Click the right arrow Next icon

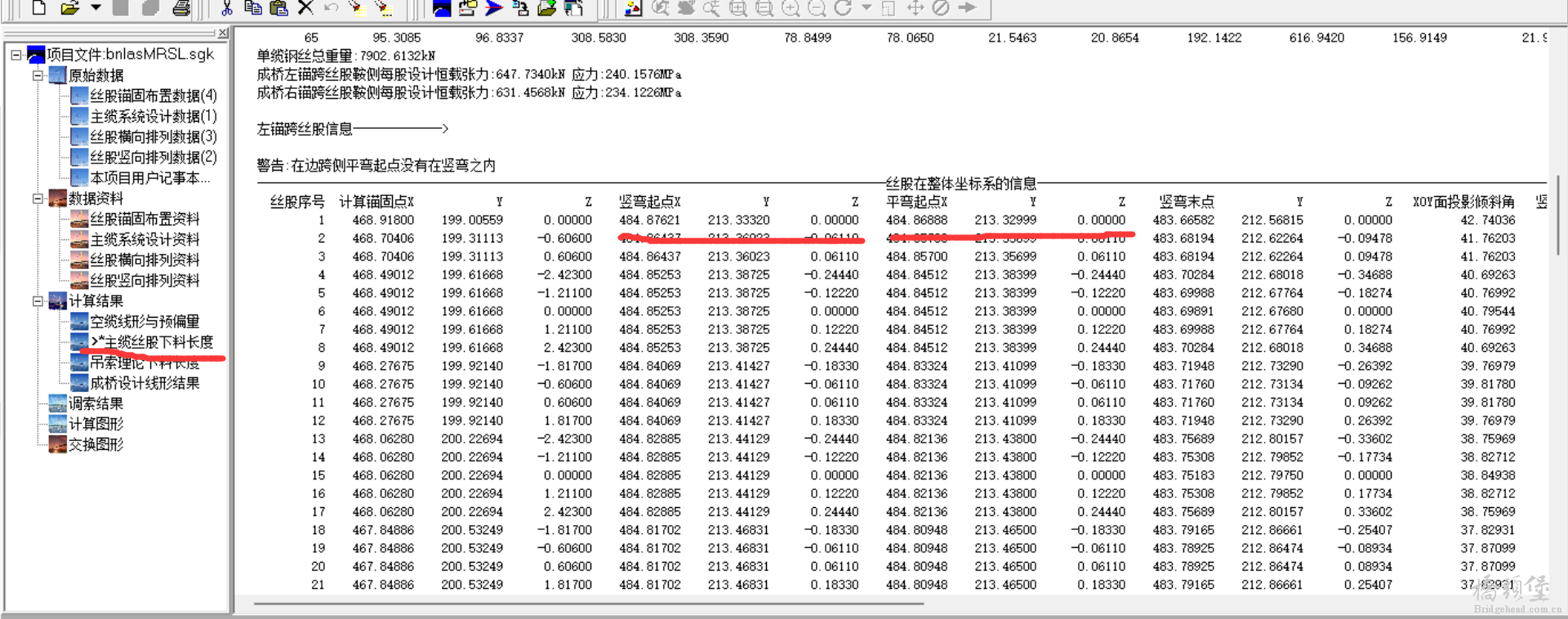[x=967, y=8]
